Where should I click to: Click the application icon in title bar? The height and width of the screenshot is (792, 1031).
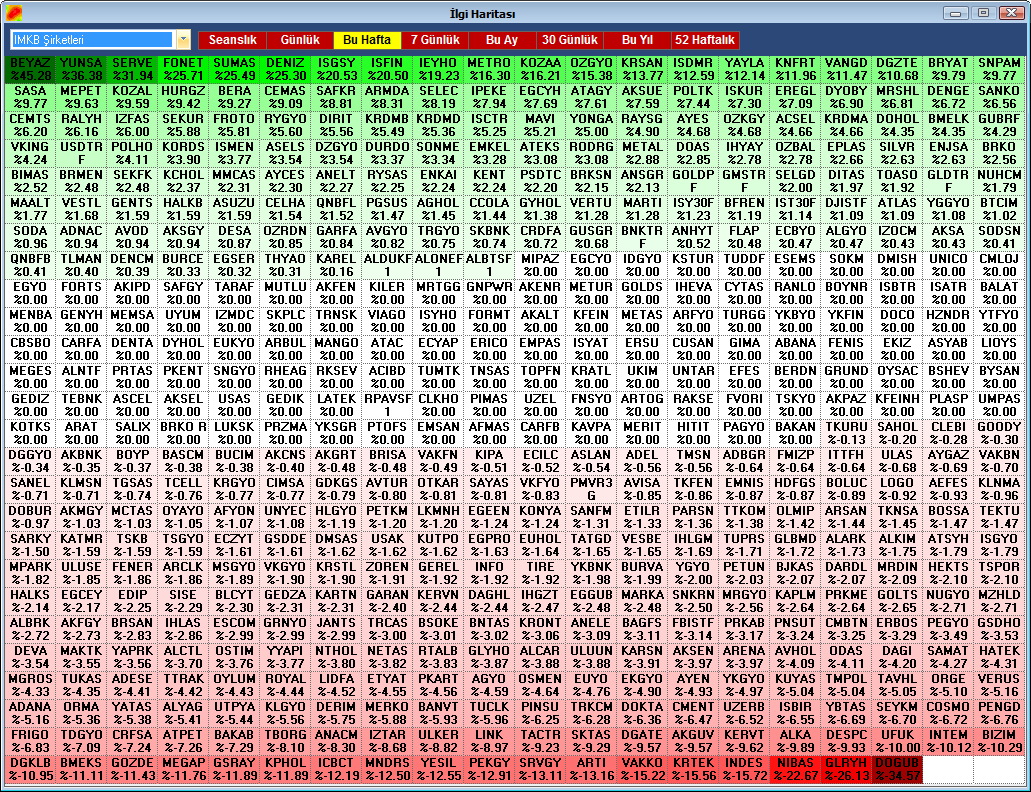coord(14,12)
